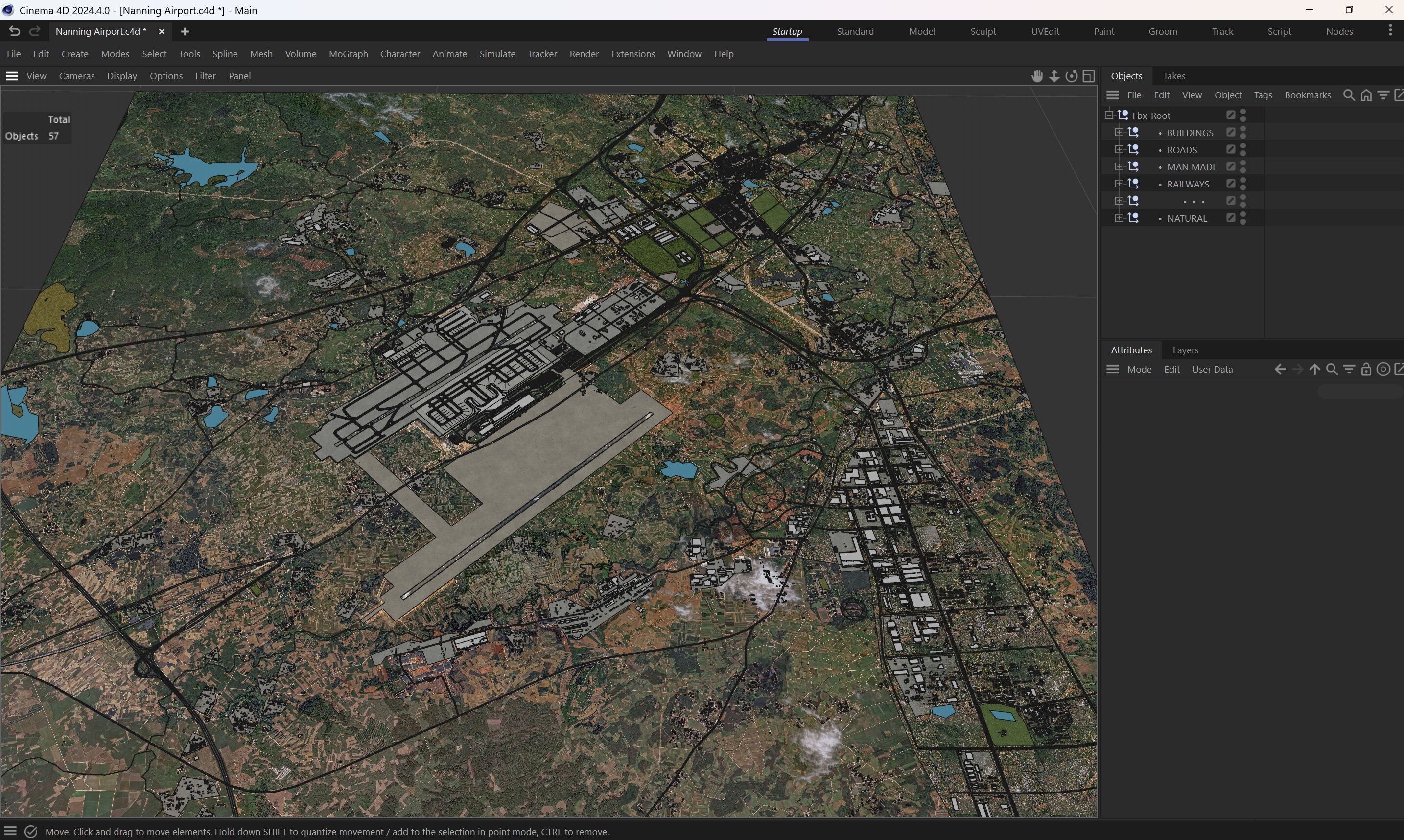Click the Undo arrow icon
Image resolution: width=1404 pixels, height=840 pixels.
pos(14,31)
